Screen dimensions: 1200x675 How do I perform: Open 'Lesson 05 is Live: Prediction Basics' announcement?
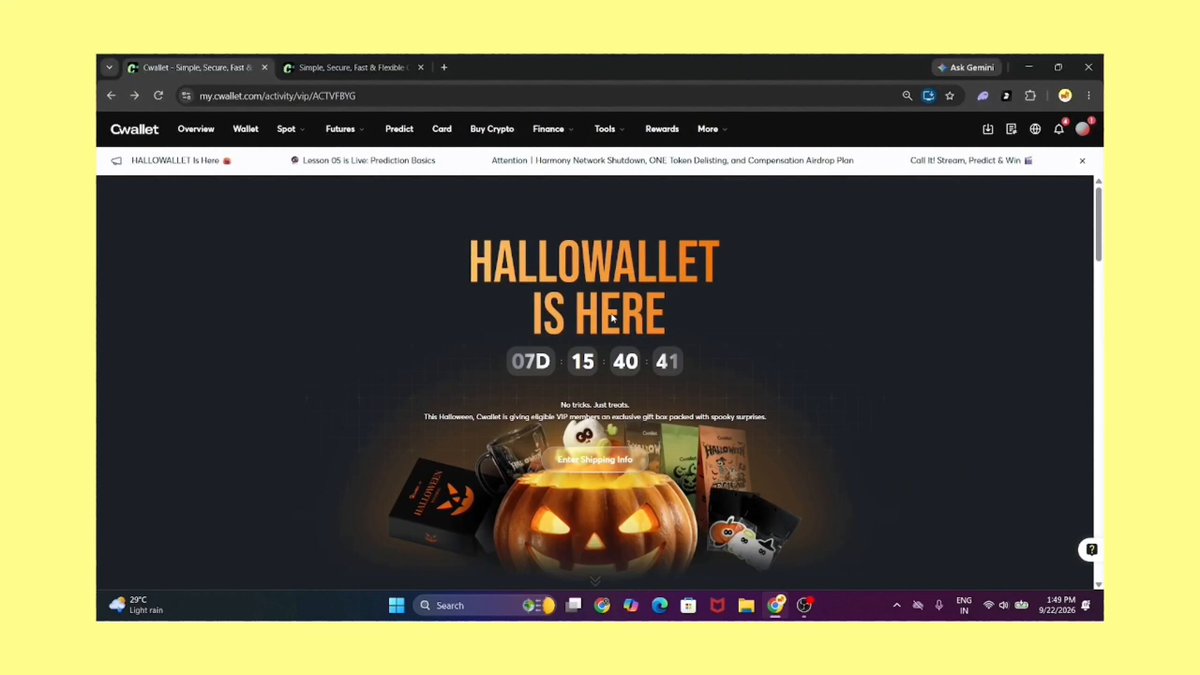pos(364,160)
